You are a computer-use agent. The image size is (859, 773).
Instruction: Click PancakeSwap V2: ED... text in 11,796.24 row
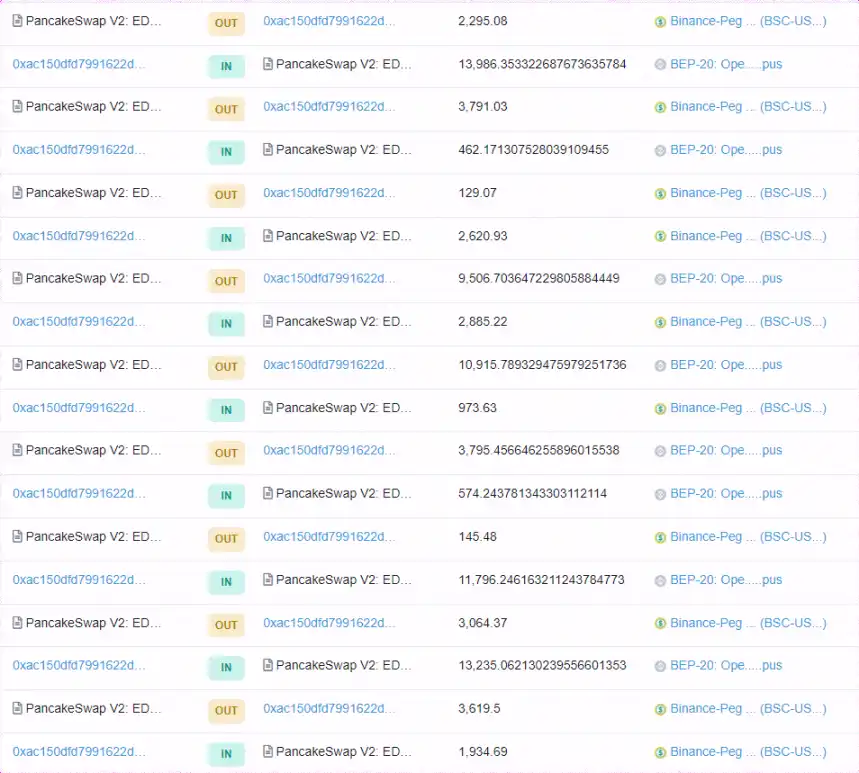(x=343, y=580)
